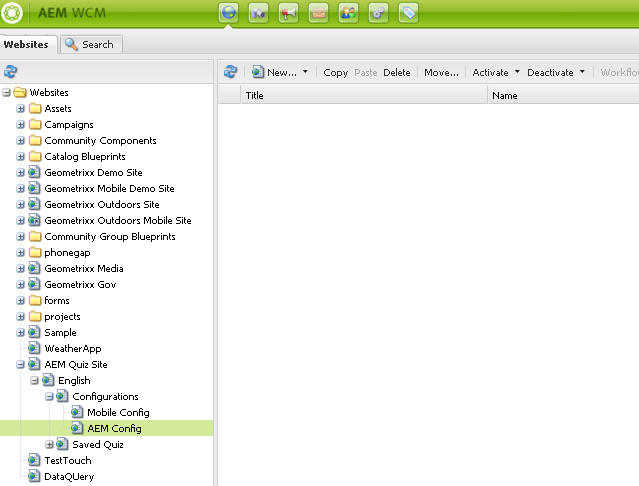Click the Geometrixx Media page icon
Viewport: 639px width, 486px height.
(34, 268)
